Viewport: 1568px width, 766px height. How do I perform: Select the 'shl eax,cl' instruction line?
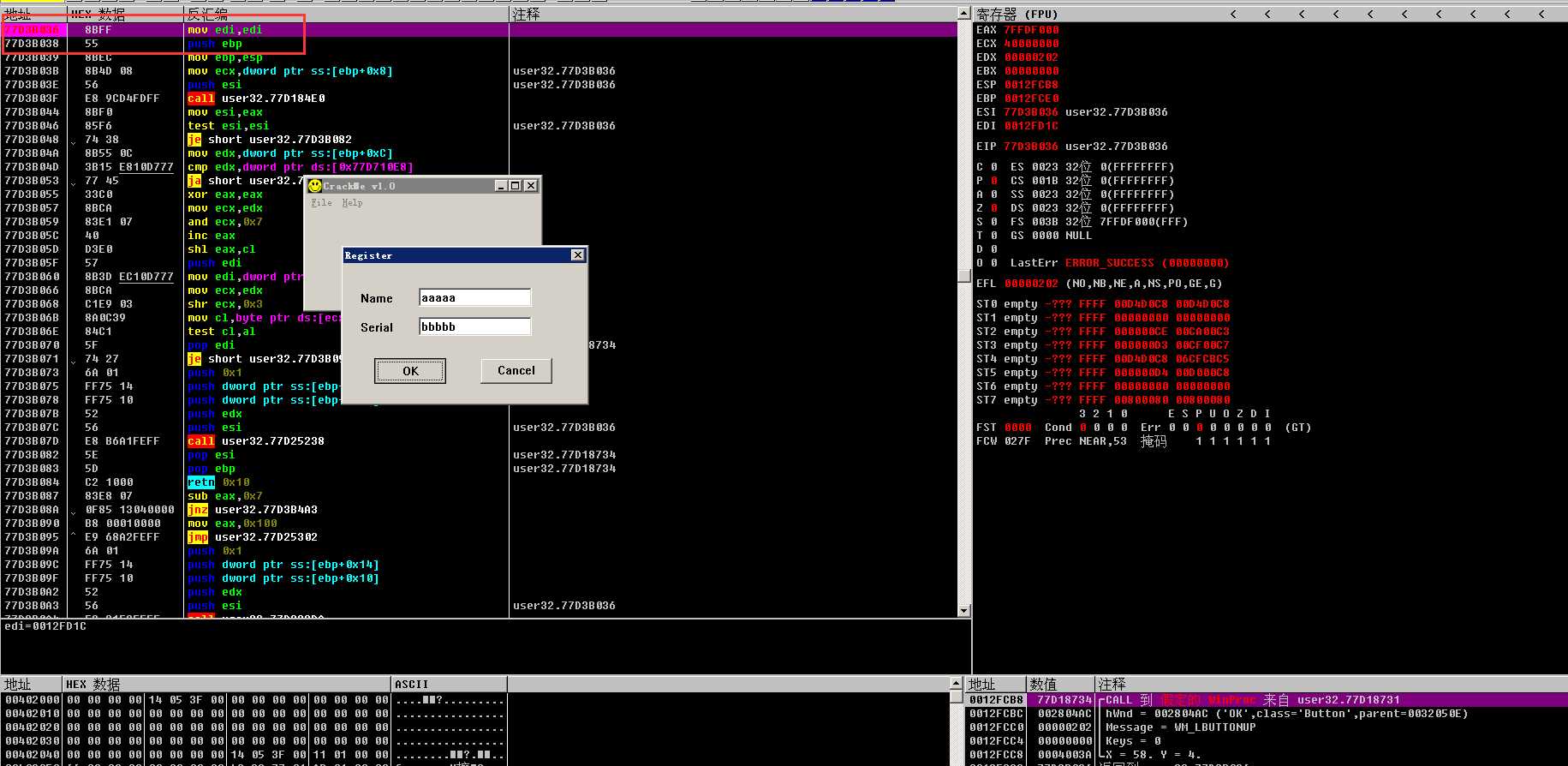click(222, 249)
